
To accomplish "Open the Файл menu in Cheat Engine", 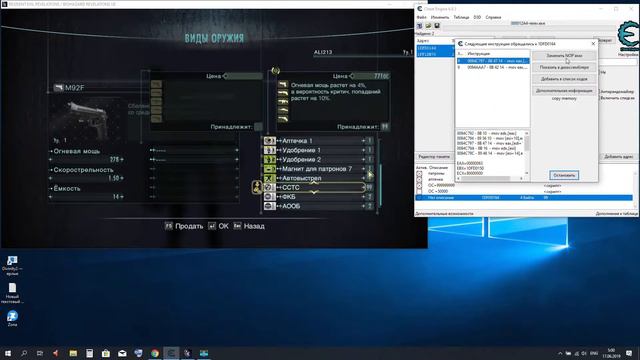I will (421, 17).
